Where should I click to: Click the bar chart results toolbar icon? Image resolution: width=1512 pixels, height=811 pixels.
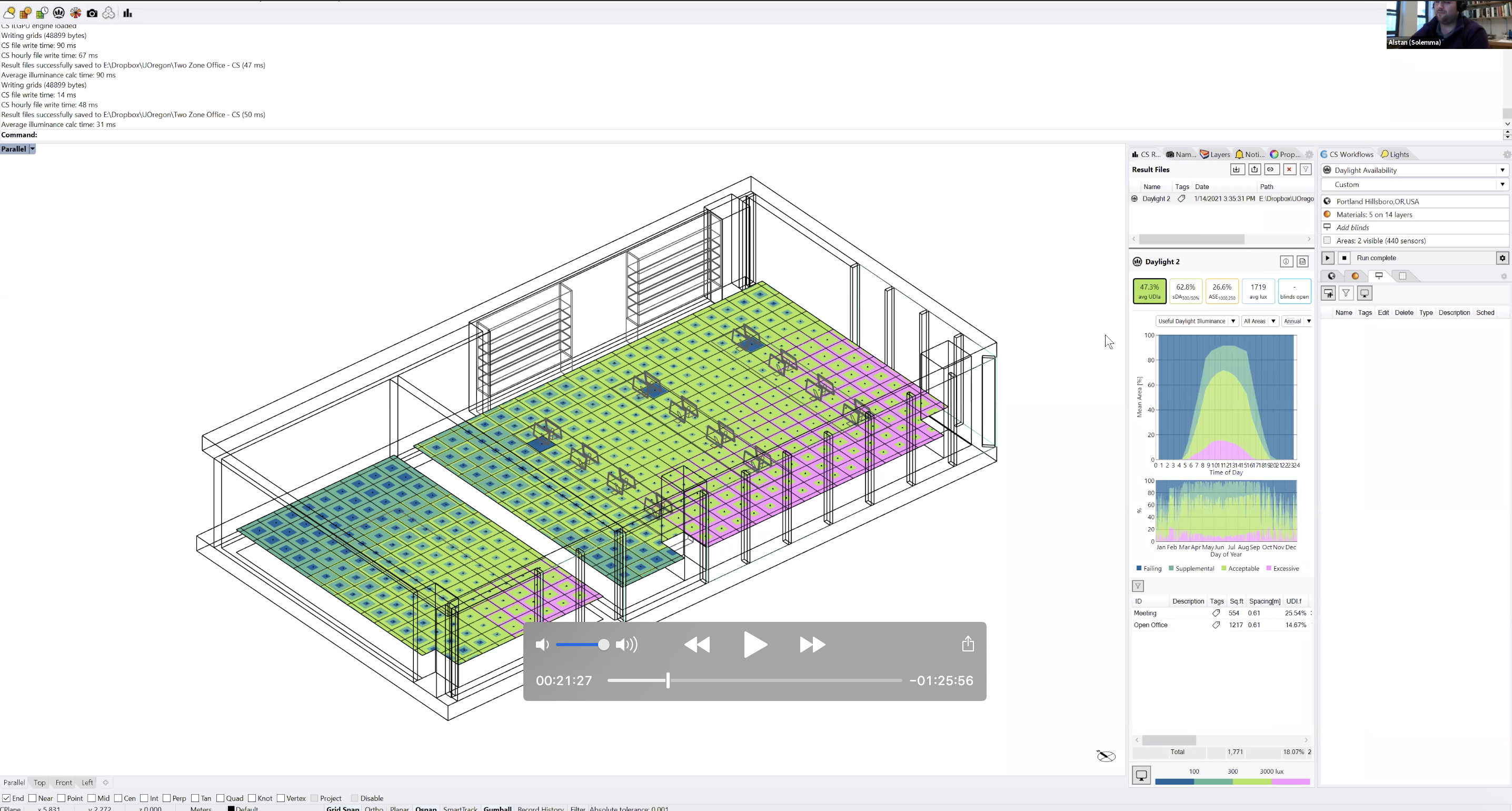click(x=127, y=13)
